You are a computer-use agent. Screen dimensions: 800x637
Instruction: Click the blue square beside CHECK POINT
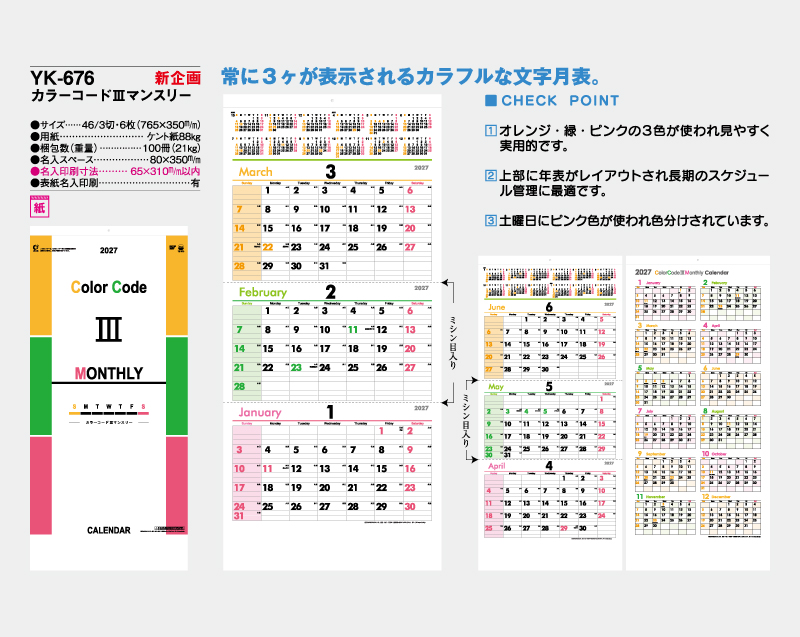(x=490, y=100)
